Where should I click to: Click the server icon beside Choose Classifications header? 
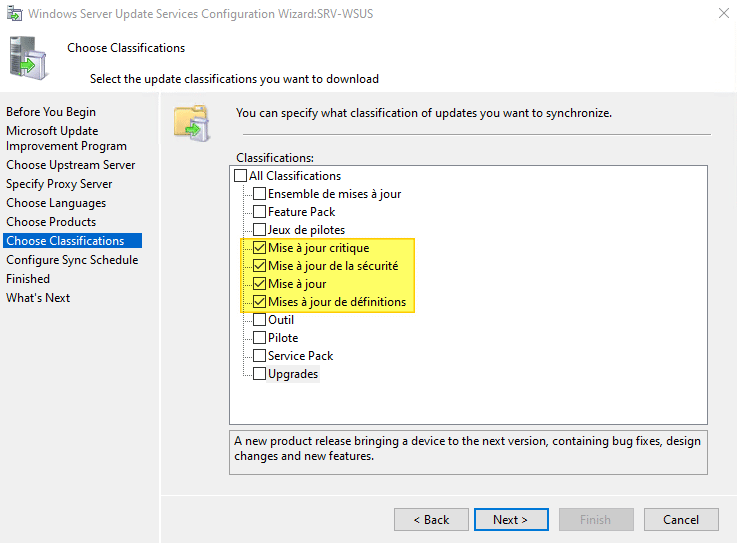(28, 58)
